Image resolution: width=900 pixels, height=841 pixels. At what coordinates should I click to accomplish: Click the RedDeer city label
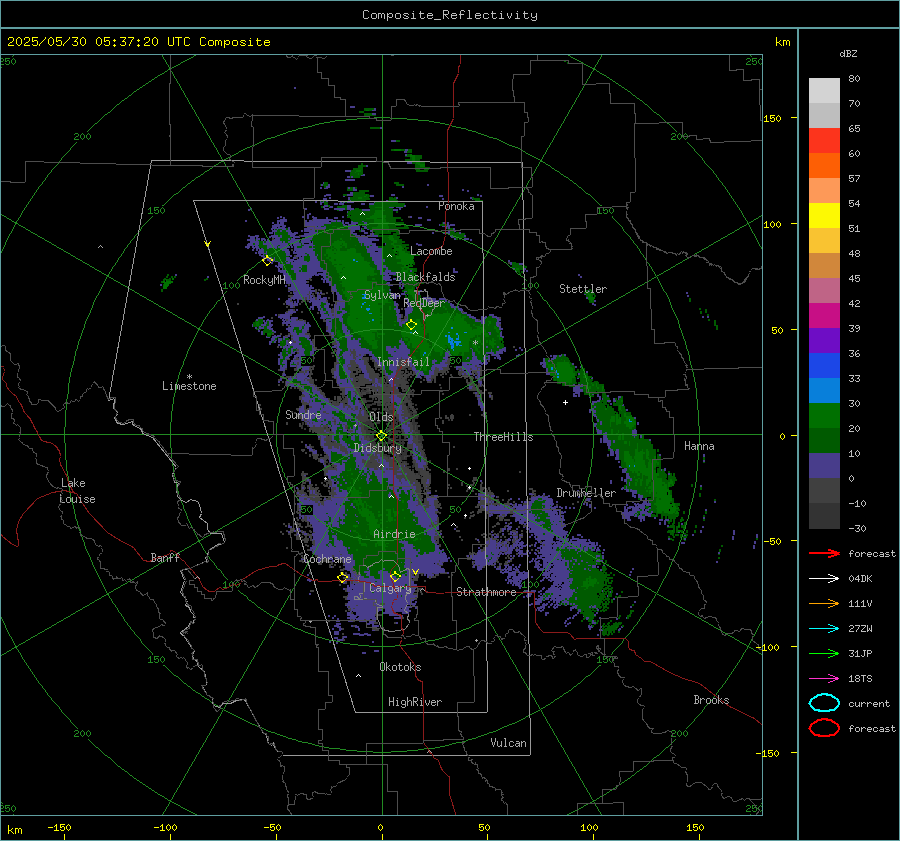click(x=424, y=303)
